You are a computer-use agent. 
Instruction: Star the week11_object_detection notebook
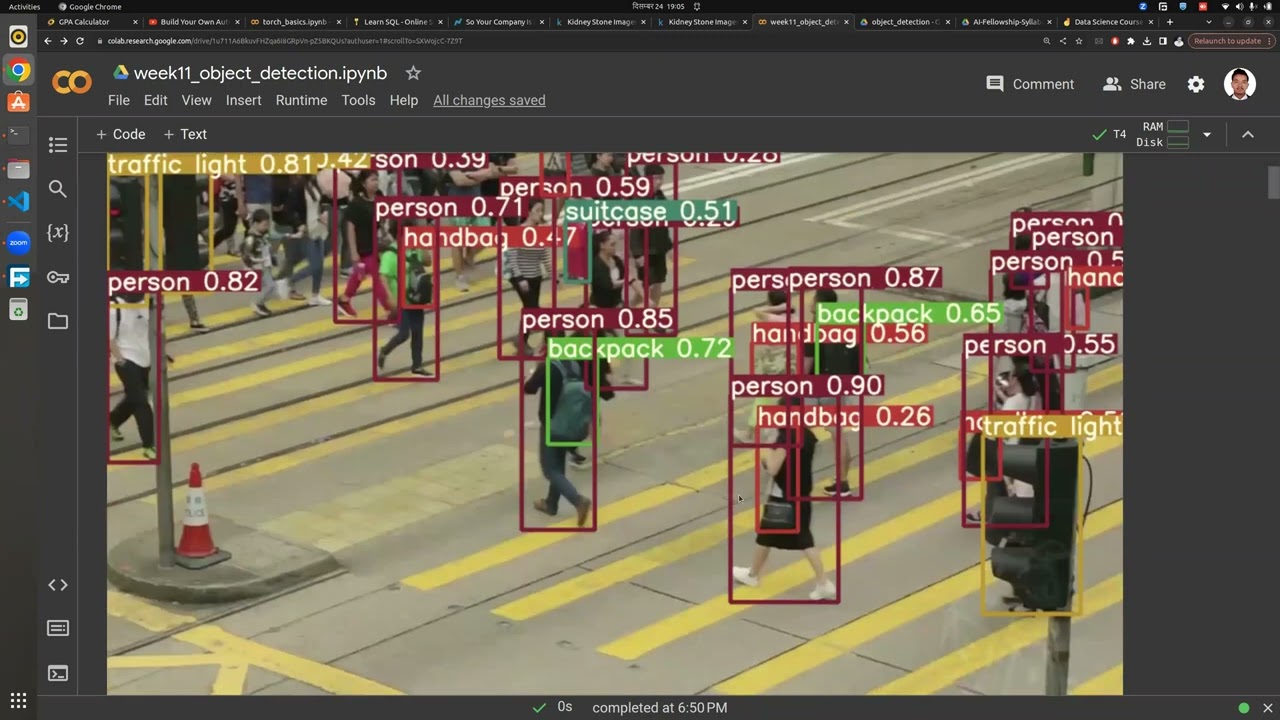(413, 73)
